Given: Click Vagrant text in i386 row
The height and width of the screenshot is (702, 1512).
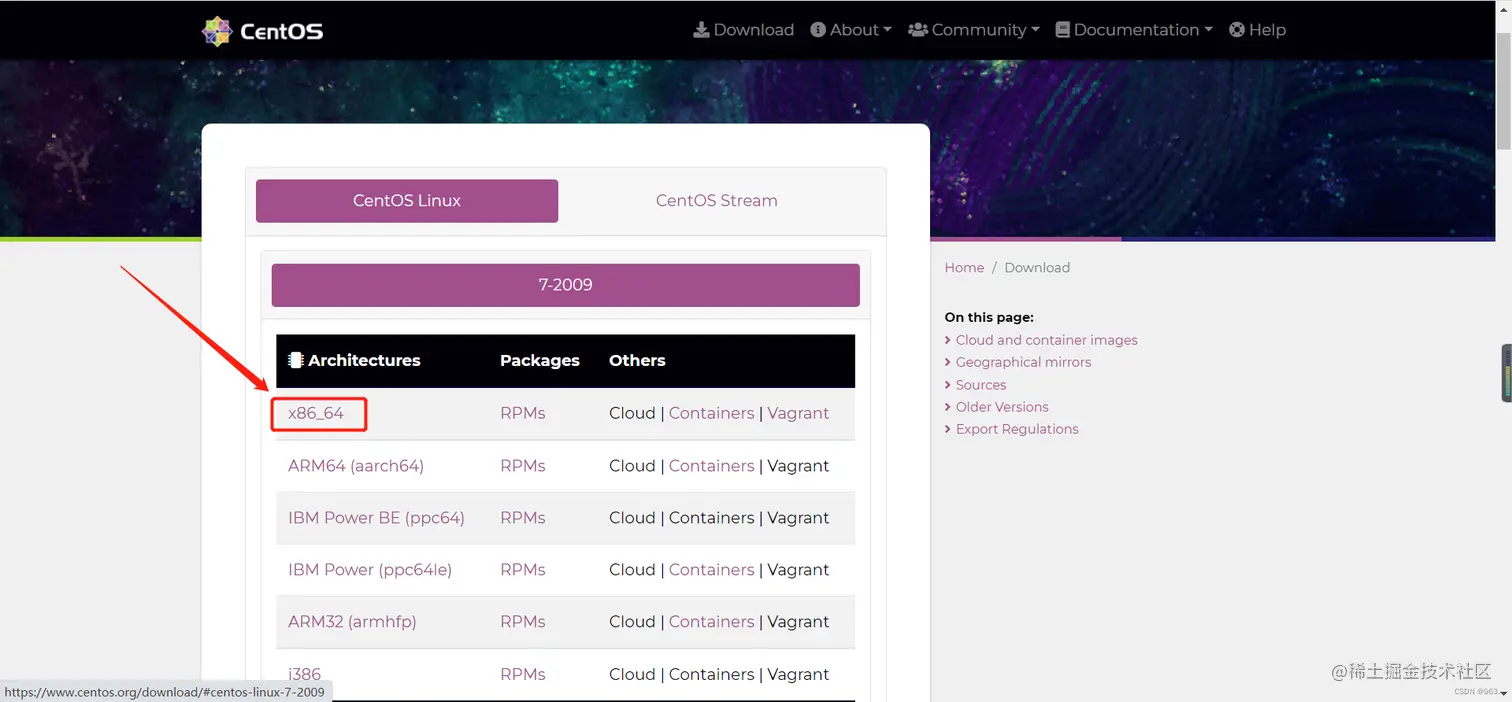Looking at the screenshot, I should pyautogui.click(x=798, y=674).
